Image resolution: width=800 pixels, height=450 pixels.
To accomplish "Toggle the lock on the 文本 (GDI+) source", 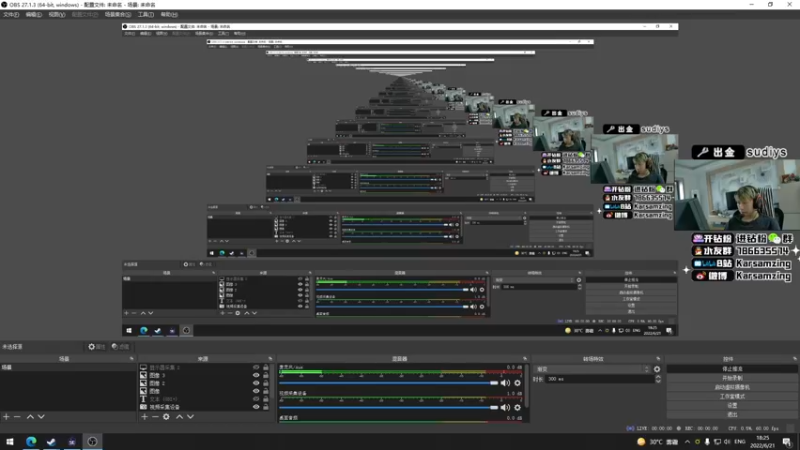I will (x=266, y=399).
